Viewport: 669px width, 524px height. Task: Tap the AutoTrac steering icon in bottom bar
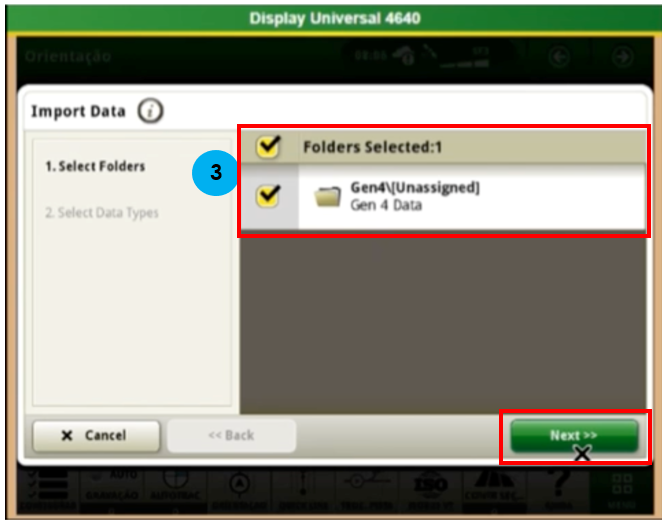coord(176,484)
